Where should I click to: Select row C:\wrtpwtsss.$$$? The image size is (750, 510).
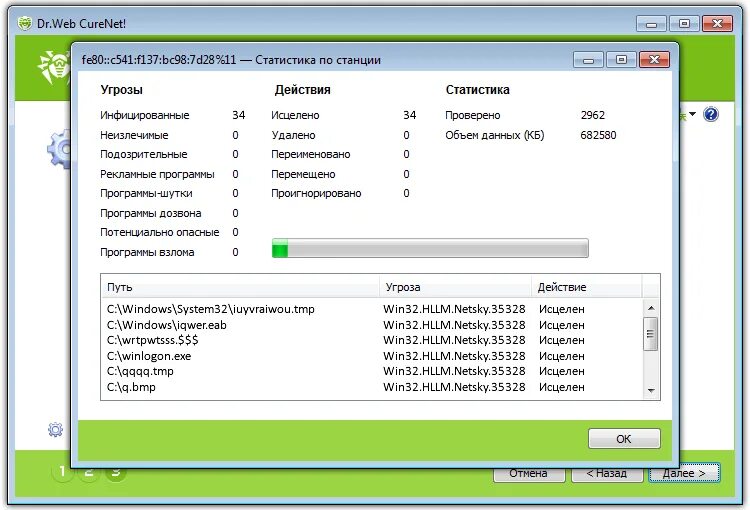[372, 340]
